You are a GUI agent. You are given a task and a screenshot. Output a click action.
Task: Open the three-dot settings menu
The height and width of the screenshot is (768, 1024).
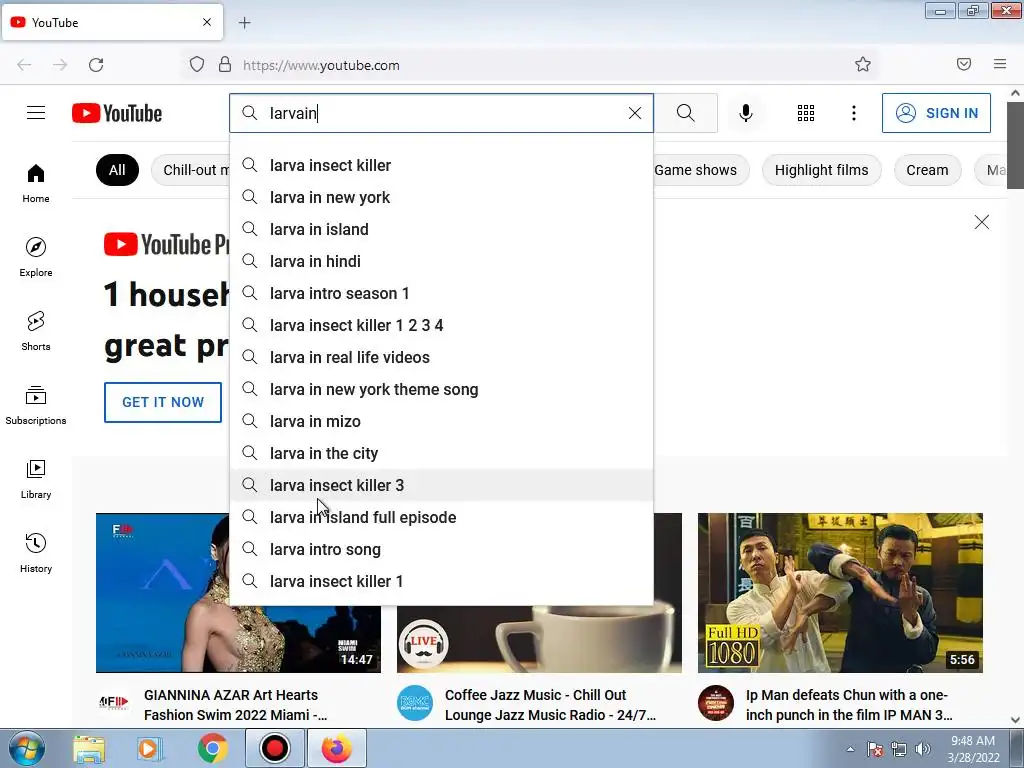pyautogui.click(x=854, y=113)
